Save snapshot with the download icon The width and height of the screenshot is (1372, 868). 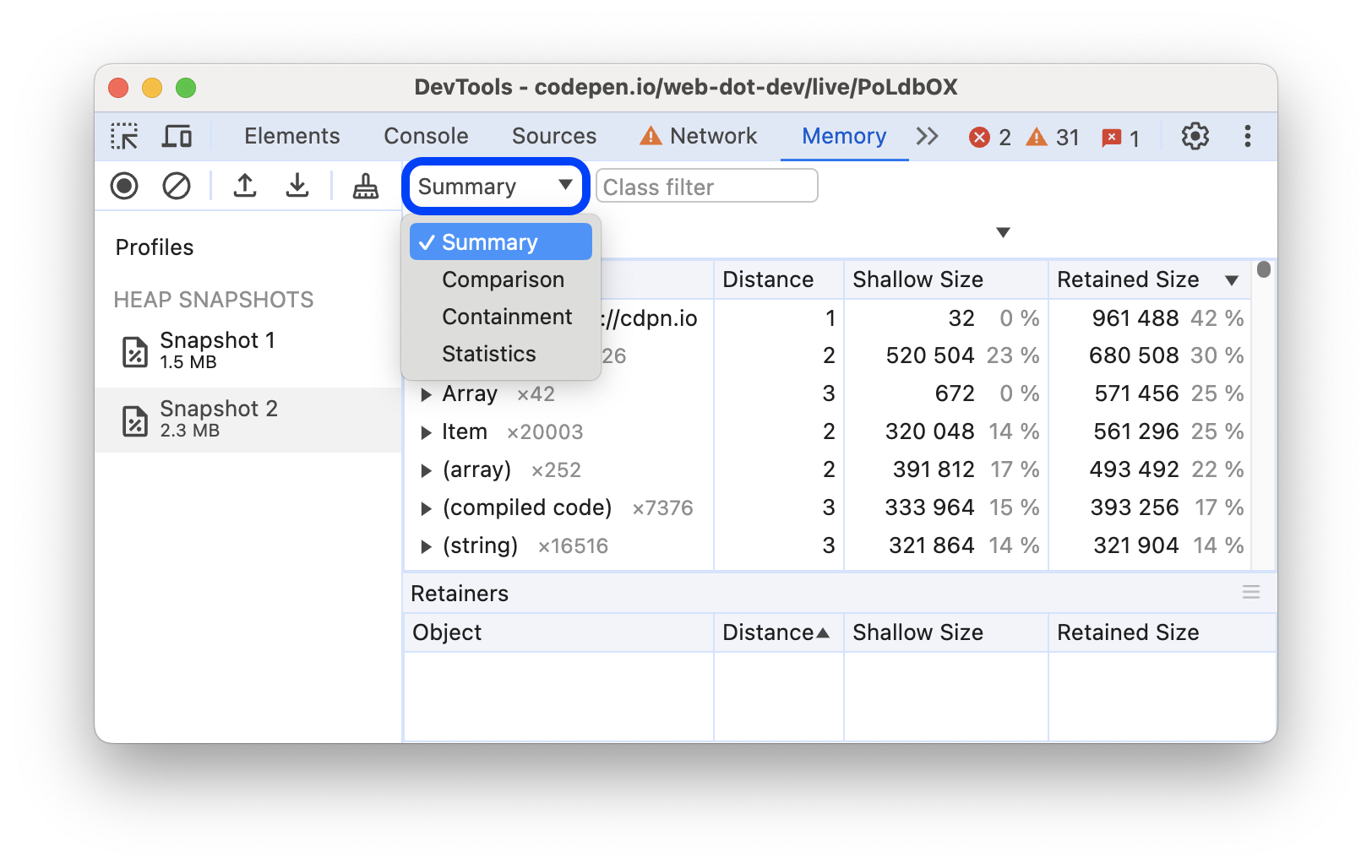pyautogui.click(x=297, y=186)
